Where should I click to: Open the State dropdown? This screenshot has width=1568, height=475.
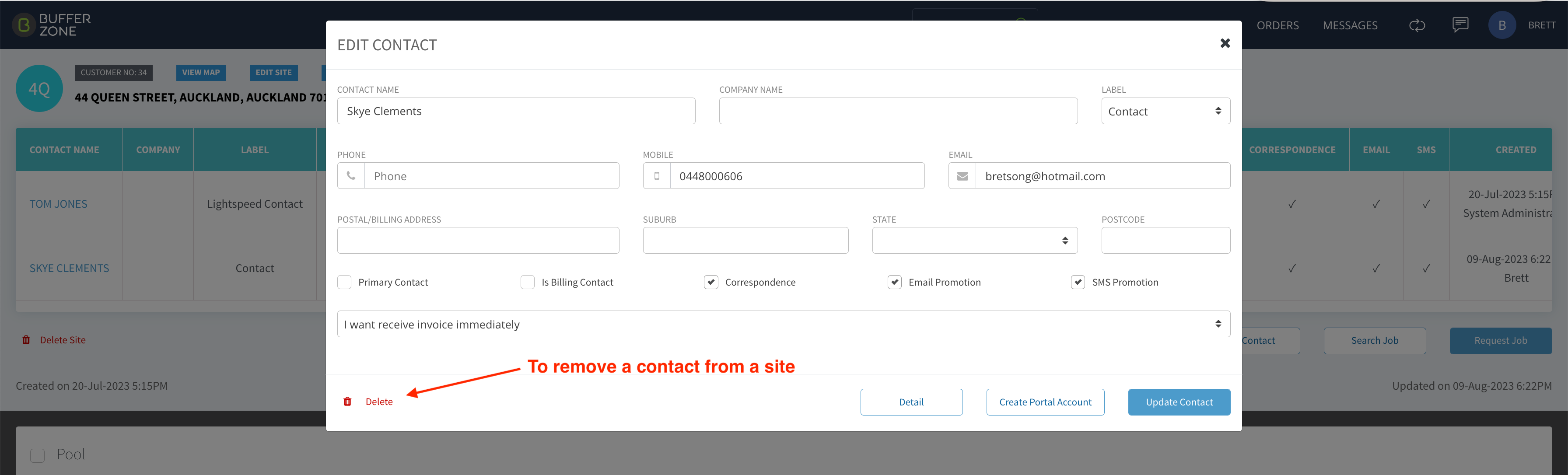point(974,240)
